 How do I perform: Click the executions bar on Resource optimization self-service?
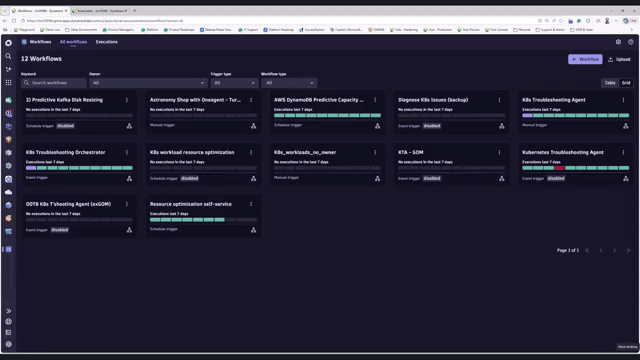point(203,220)
